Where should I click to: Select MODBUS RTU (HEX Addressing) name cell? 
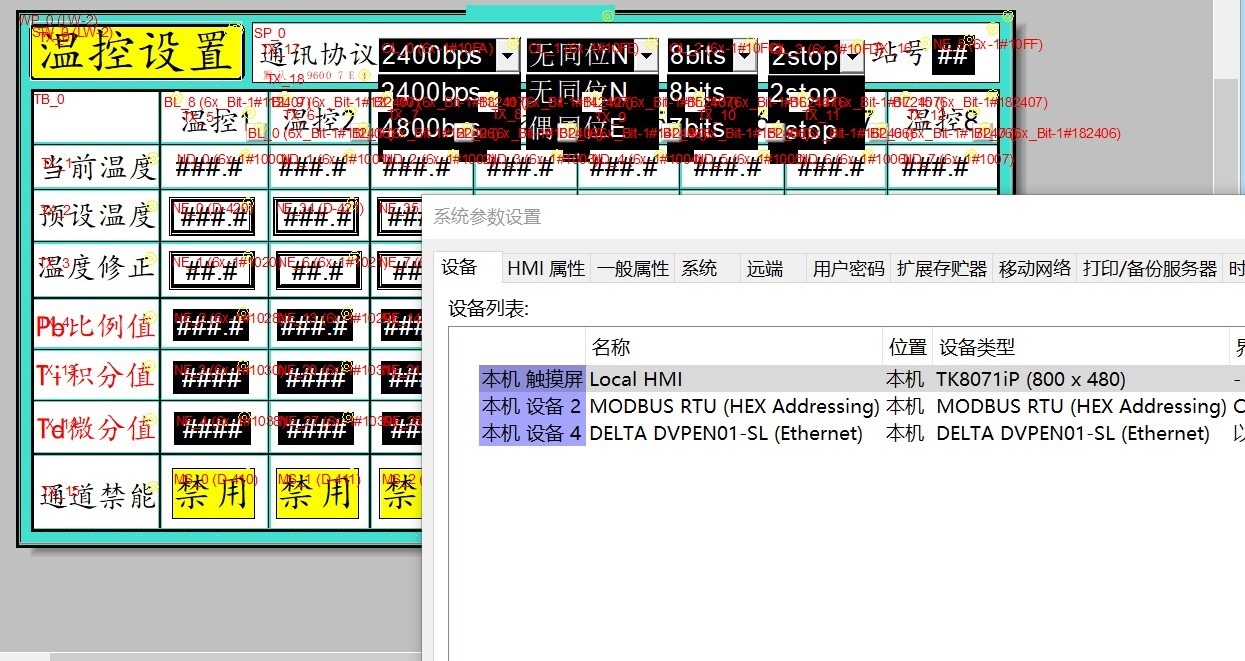tap(734, 407)
